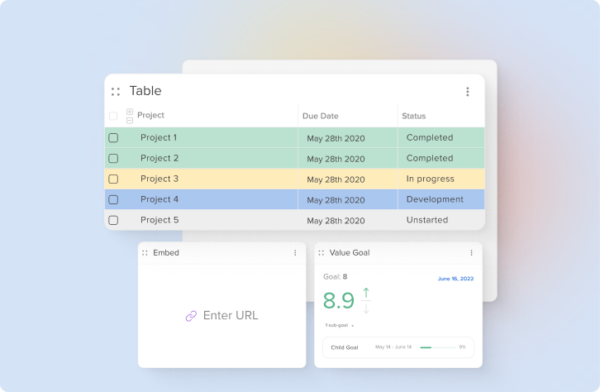Open the Embed widget kebab menu
This screenshot has height=392, width=600.
tap(295, 253)
